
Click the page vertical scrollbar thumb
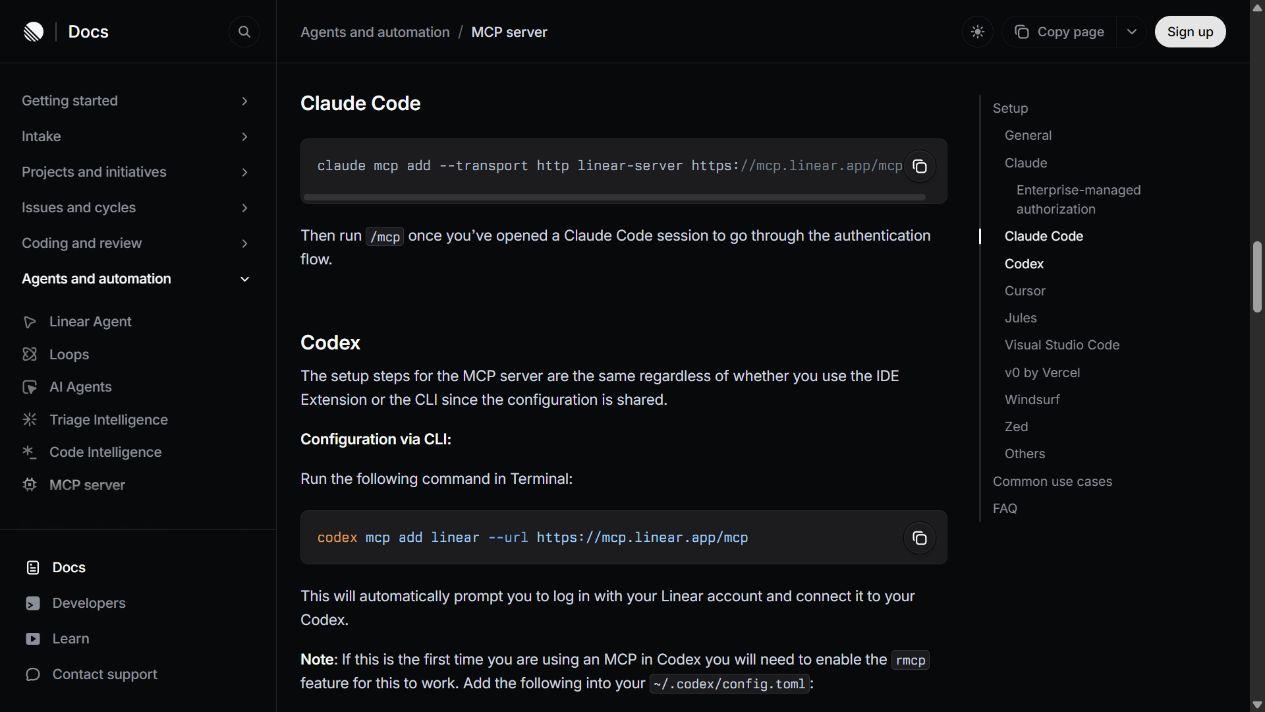(x=1257, y=277)
